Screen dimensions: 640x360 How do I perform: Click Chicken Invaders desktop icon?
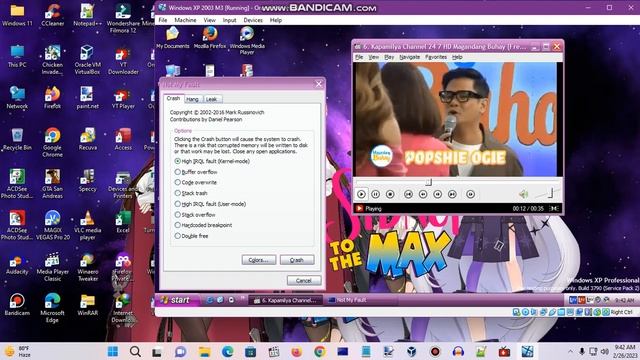53,60
